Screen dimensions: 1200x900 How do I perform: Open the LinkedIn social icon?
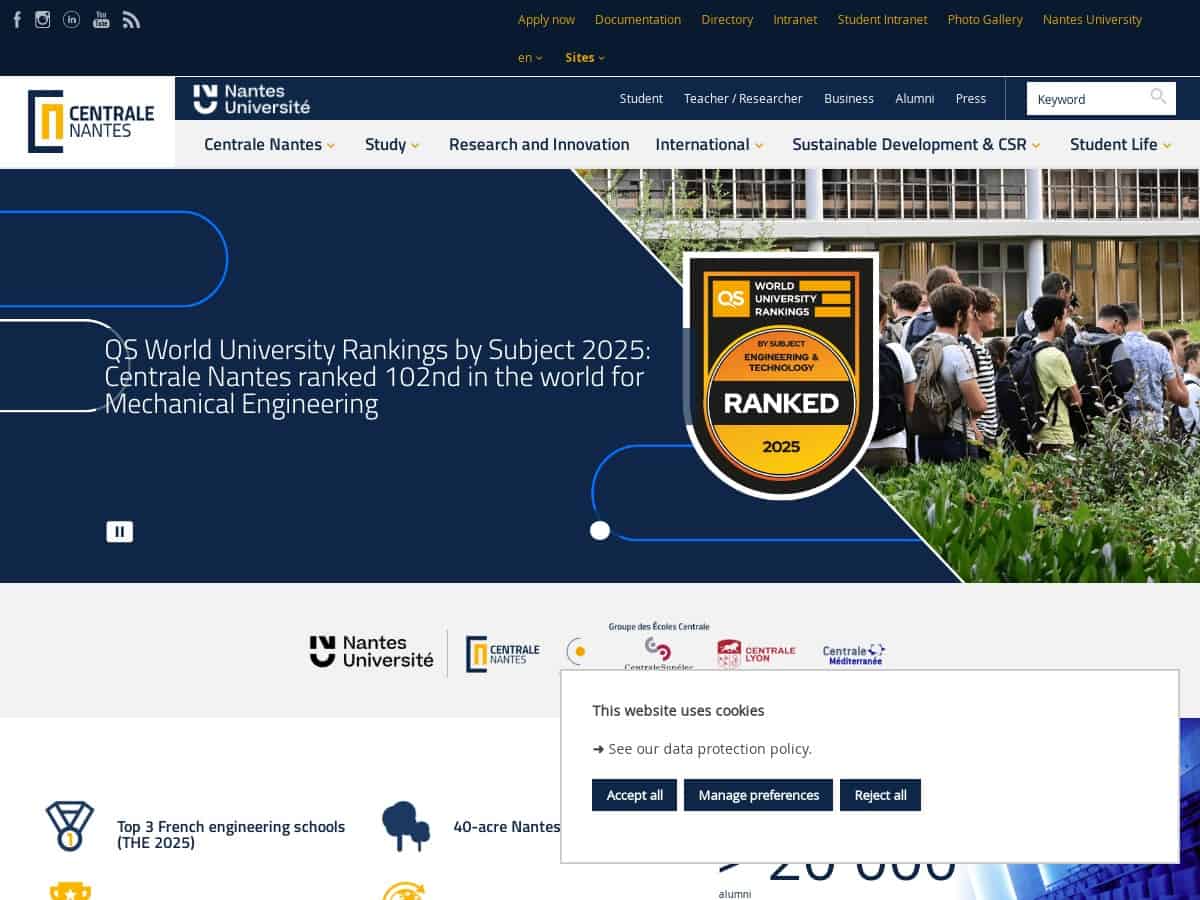click(x=71, y=19)
